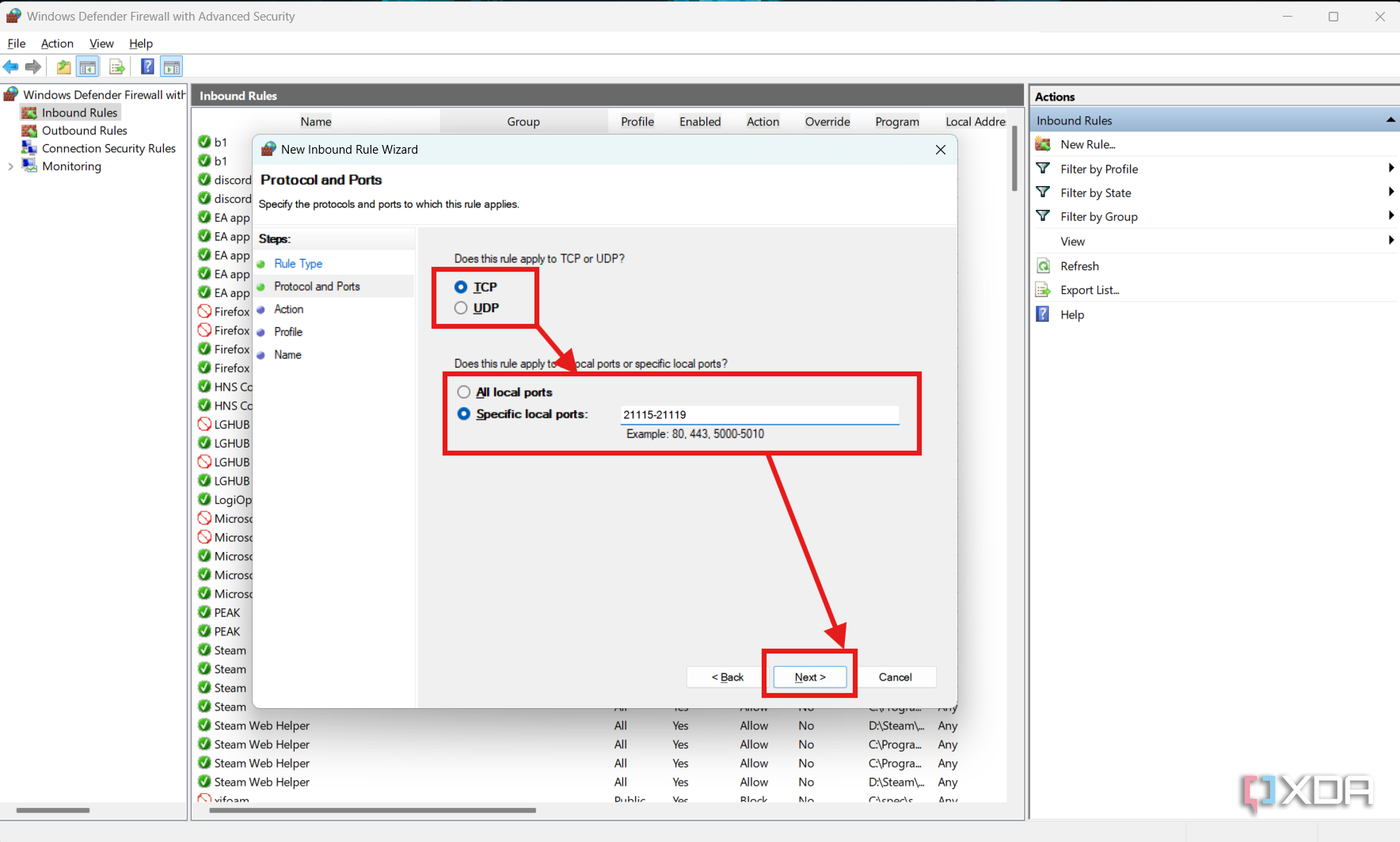
Task: Choose Specific local ports option
Action: point(464,413)
